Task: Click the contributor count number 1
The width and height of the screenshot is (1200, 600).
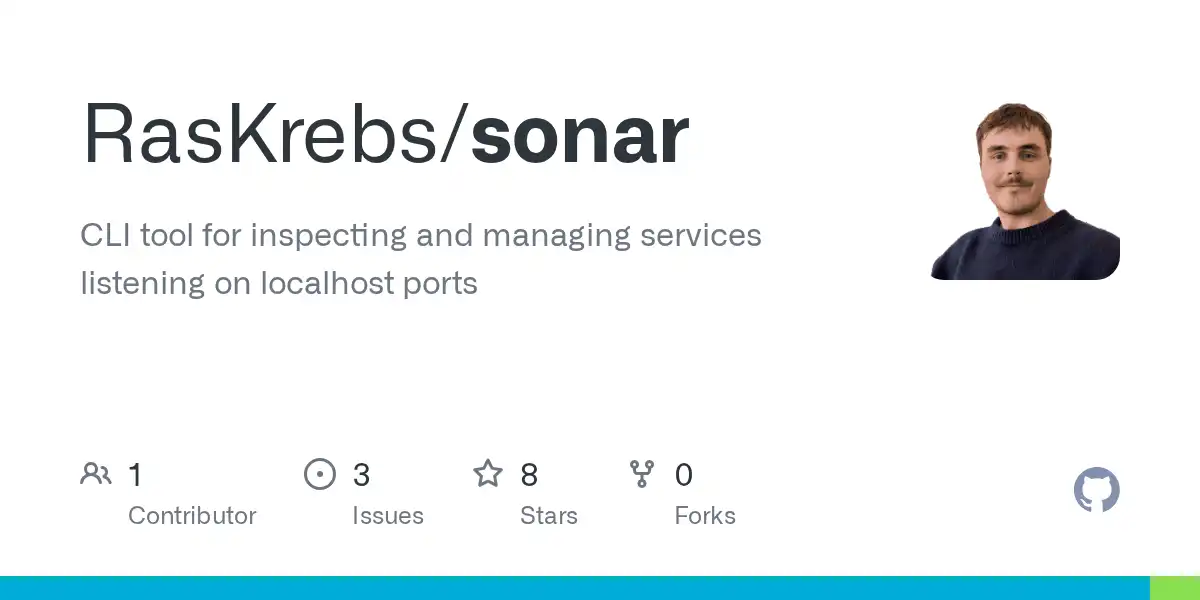Action: 136,475
